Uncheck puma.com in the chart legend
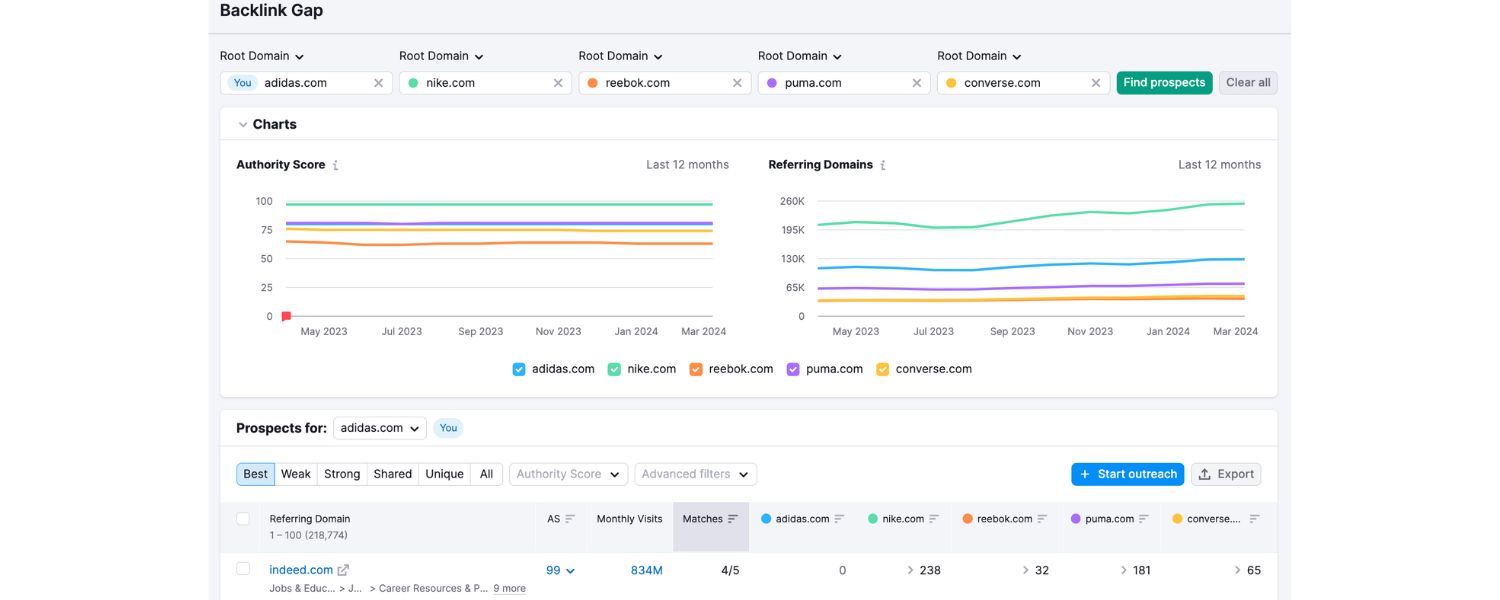Image resolution: width=1500 pixels, height=600 pixels. point(792,369)
